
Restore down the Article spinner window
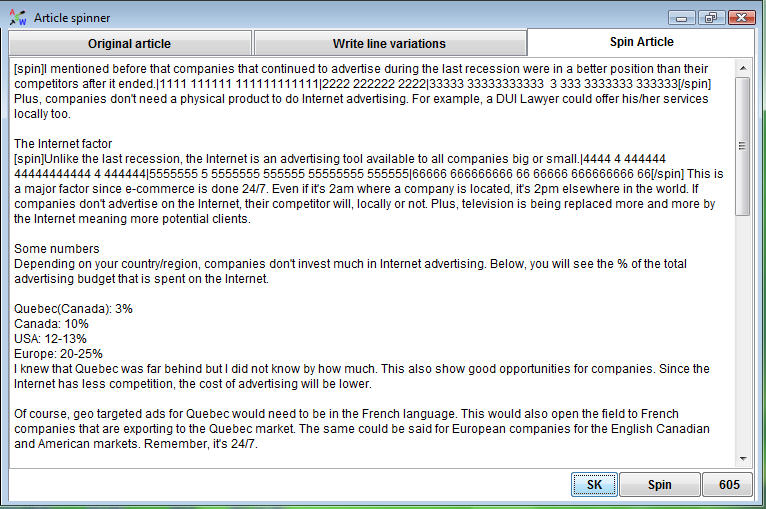(711, 18)
